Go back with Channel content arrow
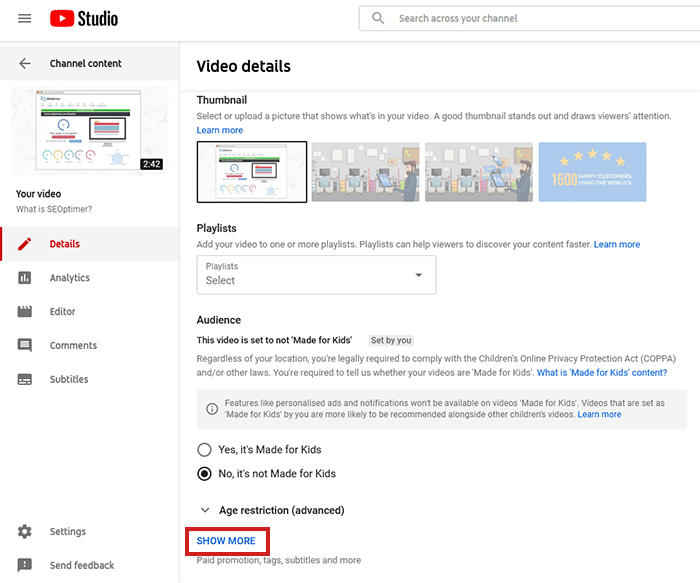 (x=25, y=63)
